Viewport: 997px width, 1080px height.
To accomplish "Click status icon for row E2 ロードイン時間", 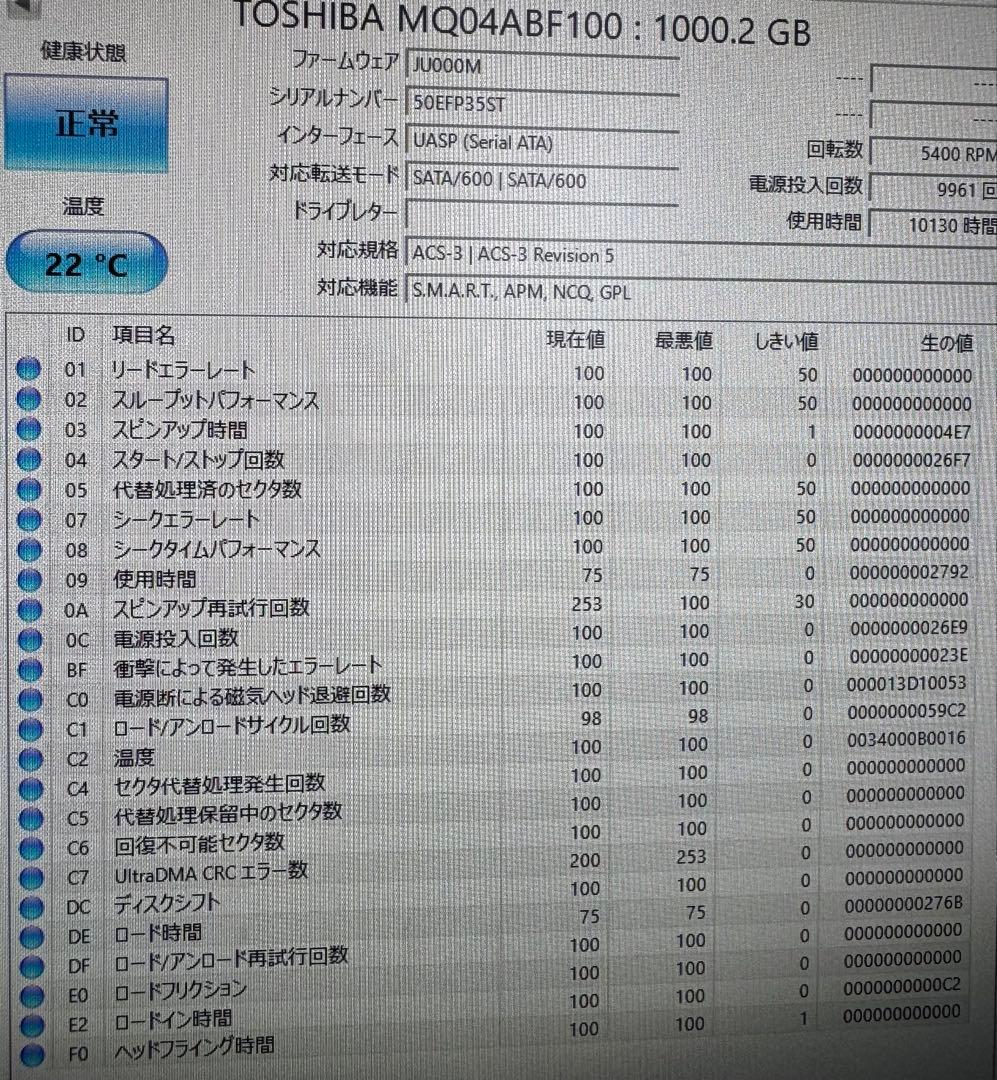I will pyautogui.click(x=32, y=1026).
